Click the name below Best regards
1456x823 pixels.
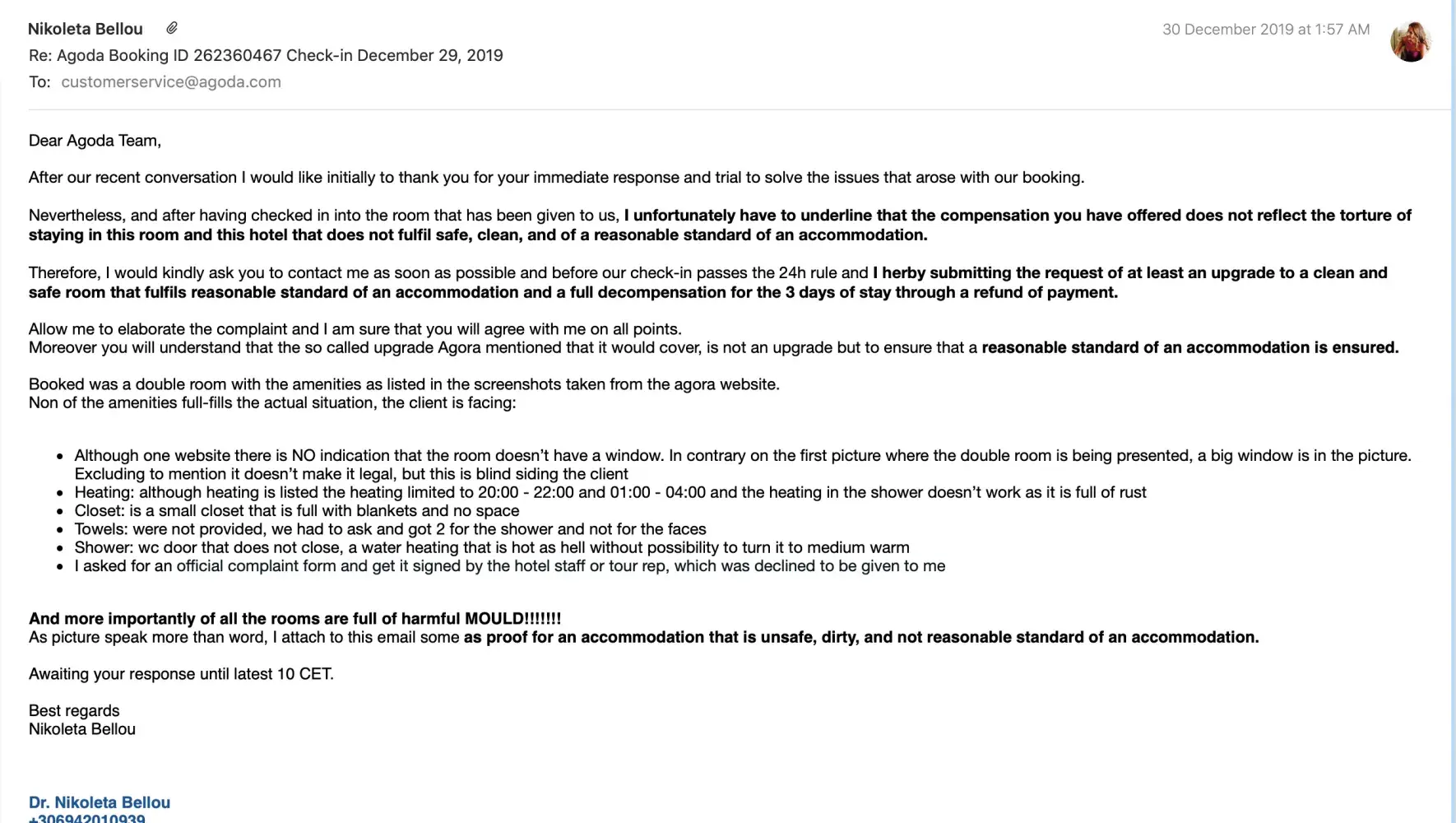point(82,729)
